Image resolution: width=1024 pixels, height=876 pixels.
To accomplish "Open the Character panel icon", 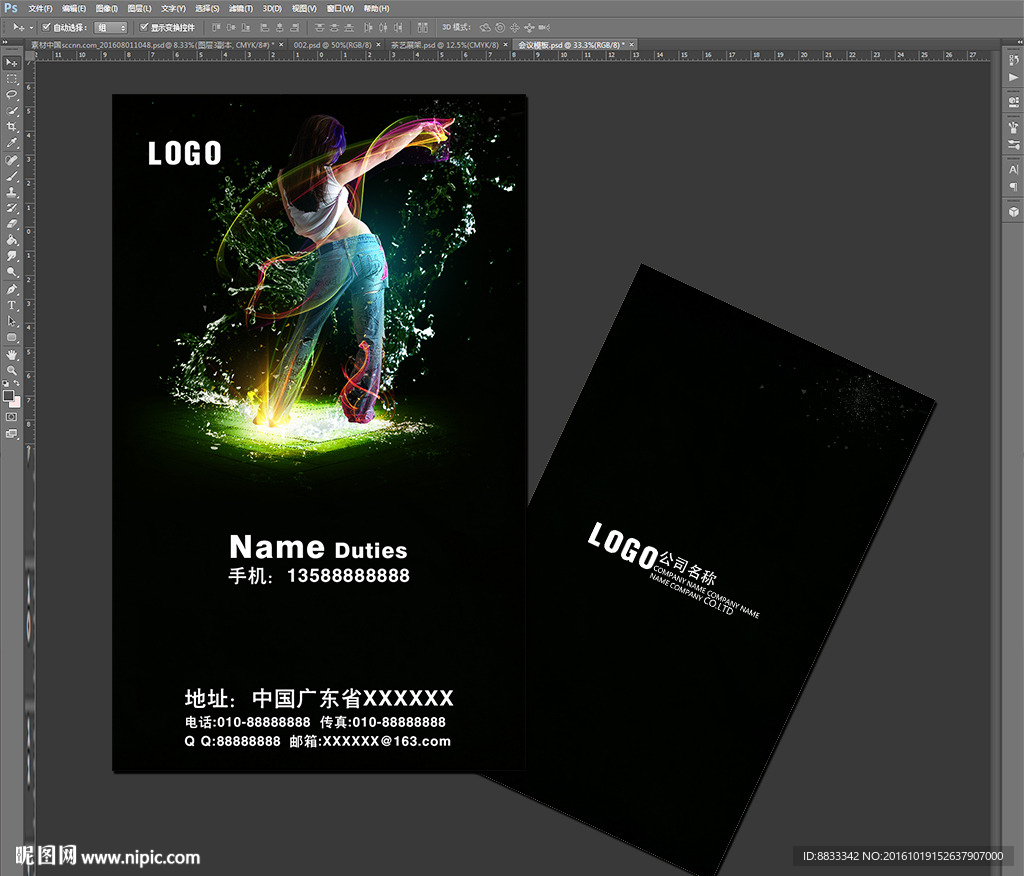I will [x=1014, y=170].
